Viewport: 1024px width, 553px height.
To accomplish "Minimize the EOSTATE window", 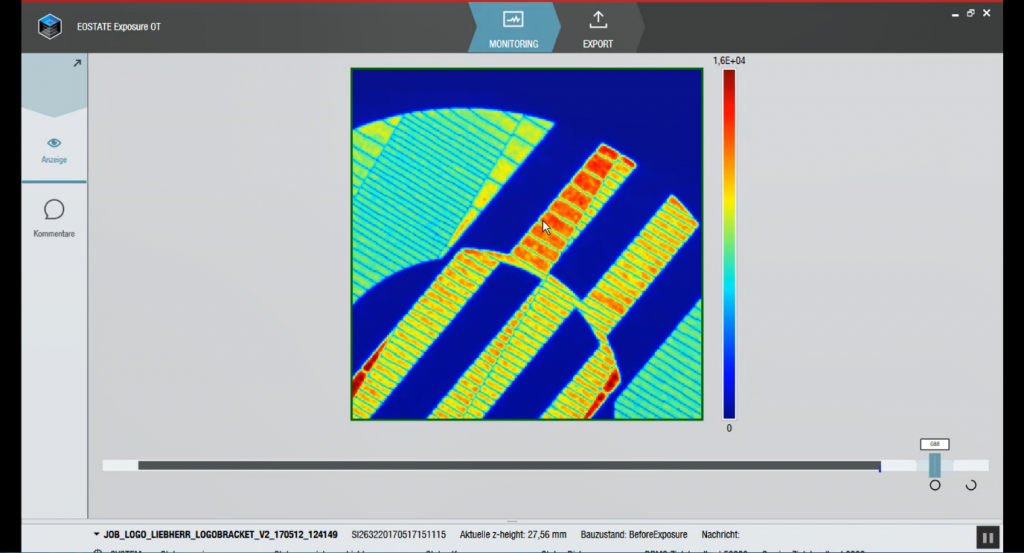I will [x=953, y=13].
